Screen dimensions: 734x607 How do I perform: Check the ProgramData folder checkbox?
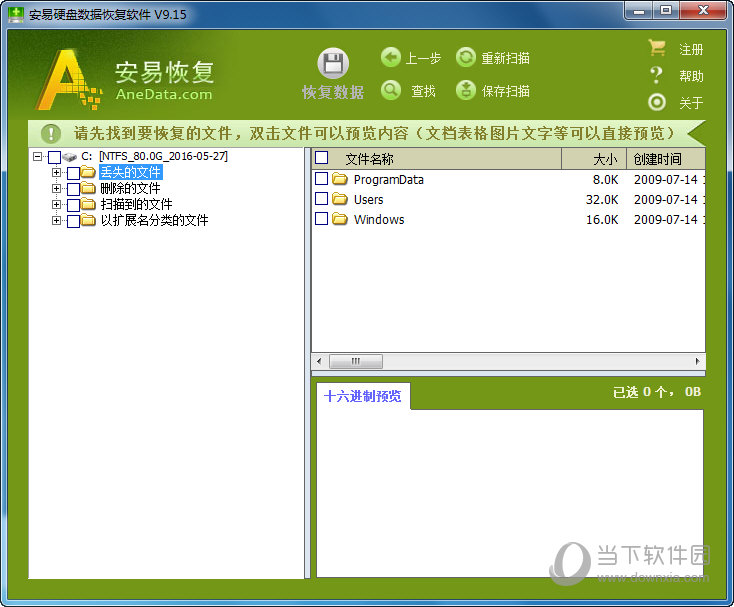pyautogui.click(x=322, y=179)
